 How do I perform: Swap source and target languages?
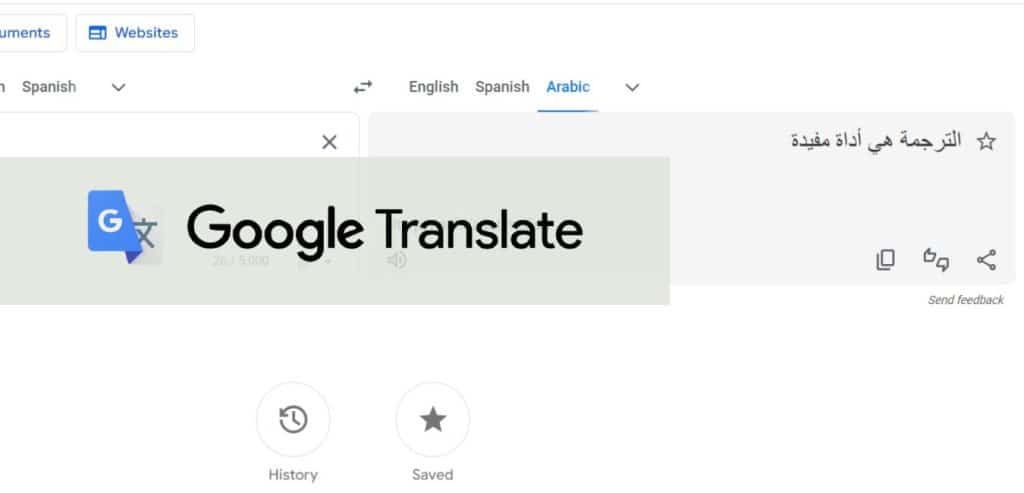coord(362,87)
